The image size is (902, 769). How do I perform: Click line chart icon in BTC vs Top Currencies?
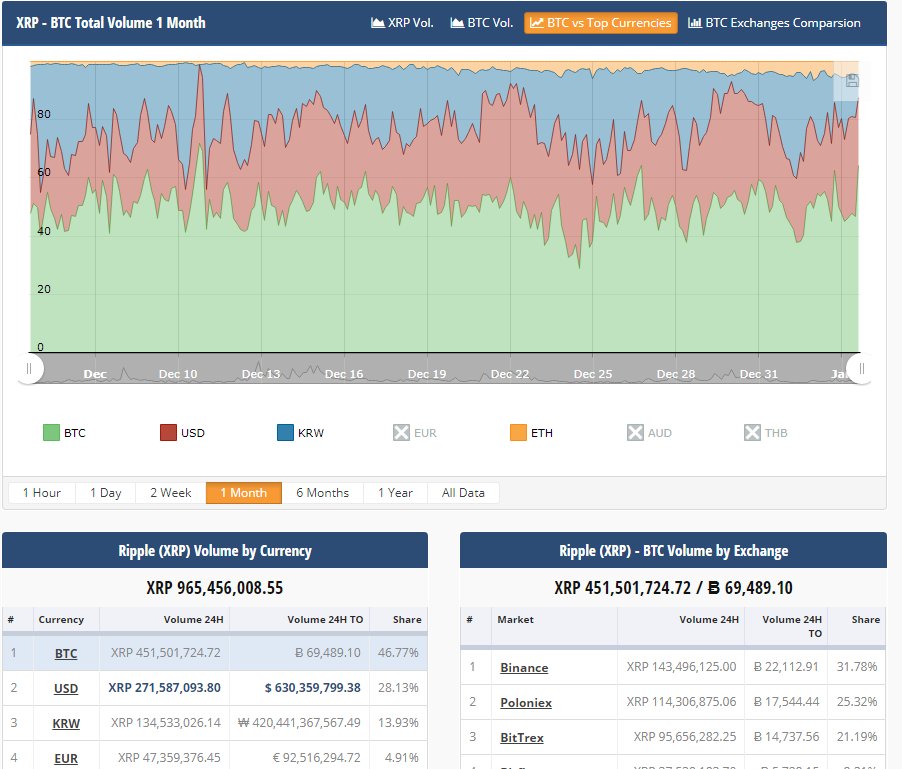pyautogui.click(x=536, y=23)
